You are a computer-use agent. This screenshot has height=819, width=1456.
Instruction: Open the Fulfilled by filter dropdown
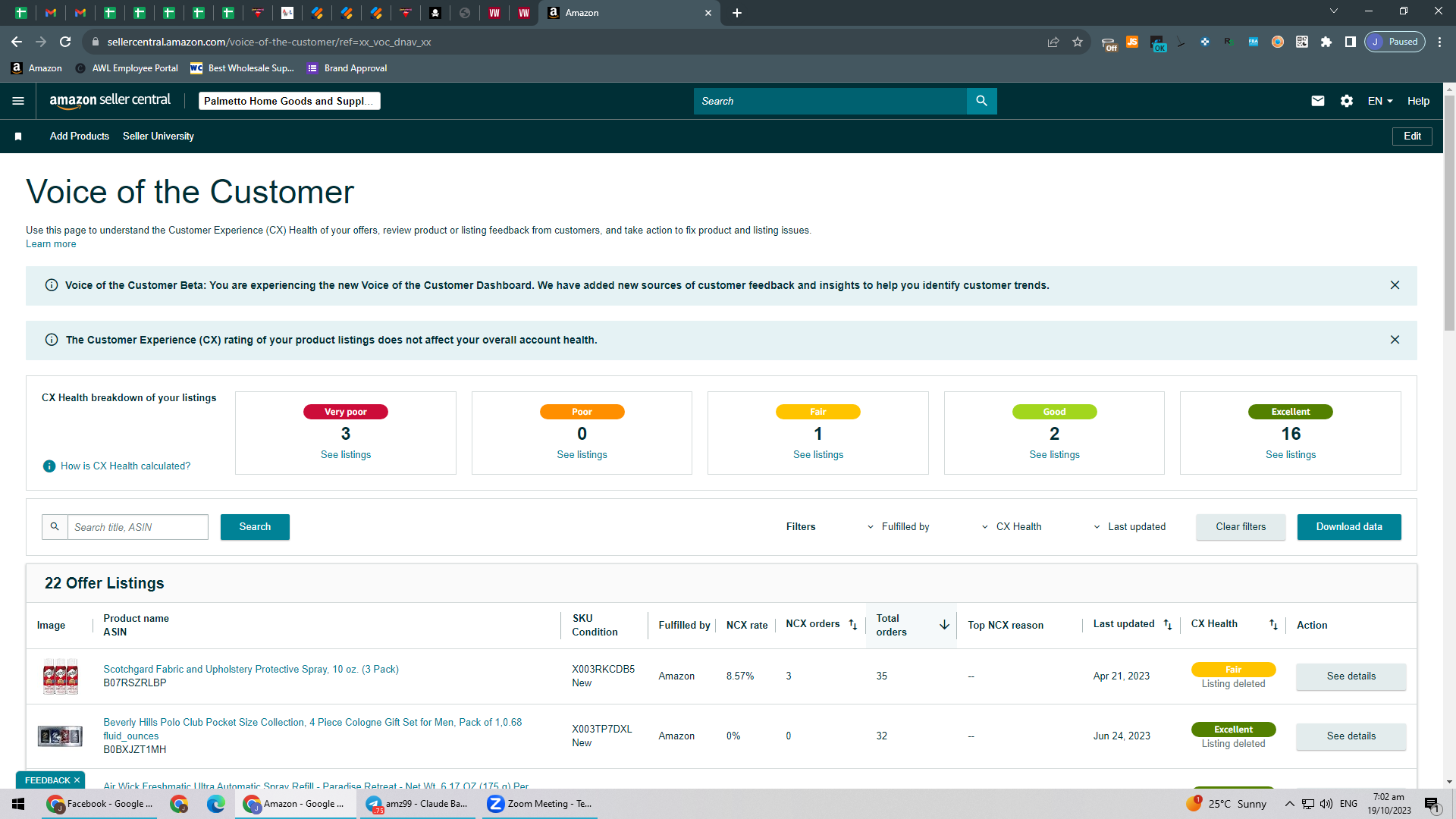[x=898, y=527]
